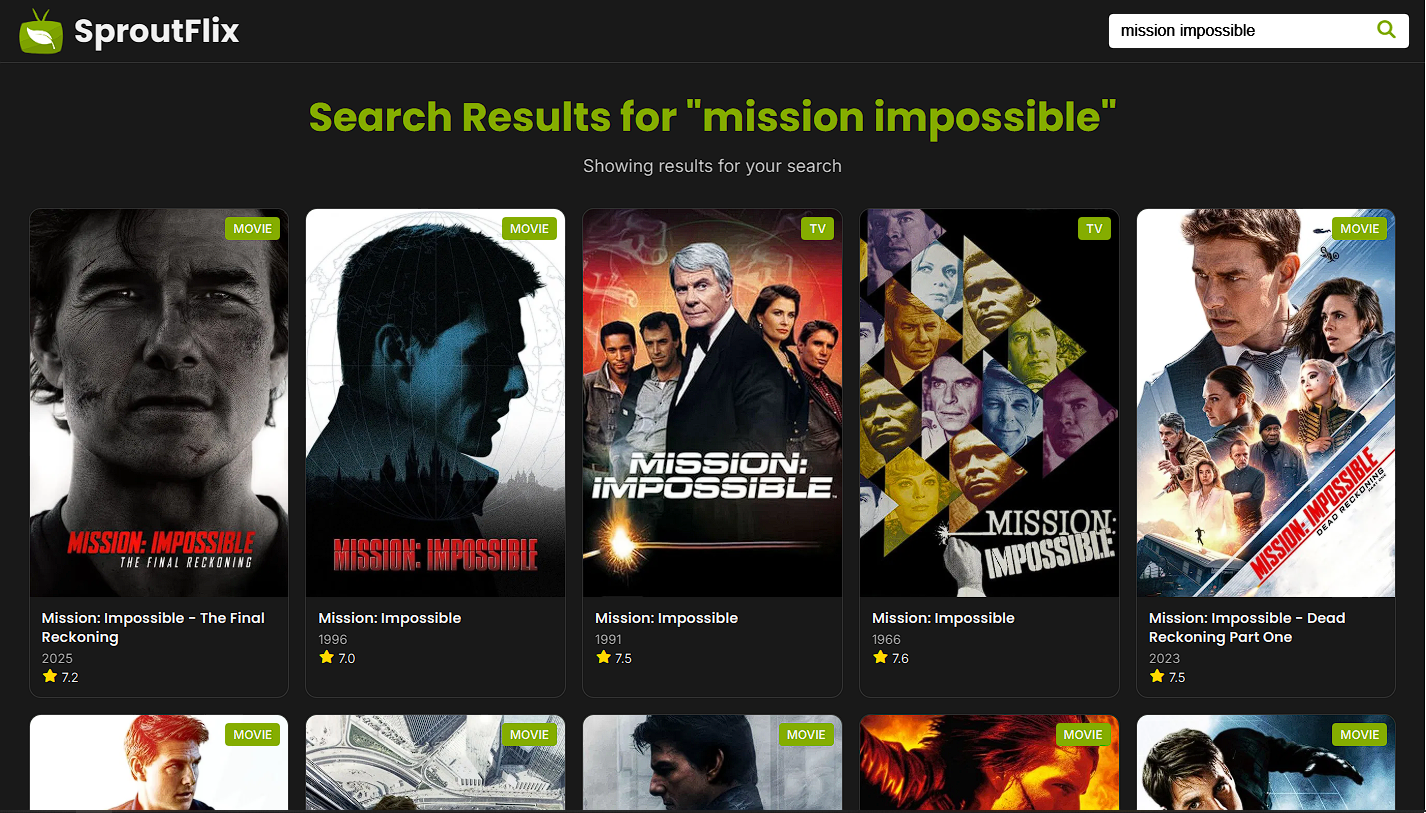Click the star rating icon for Final Reckoning
This screenshot has height=813, width=1426.
pos(50,676)
